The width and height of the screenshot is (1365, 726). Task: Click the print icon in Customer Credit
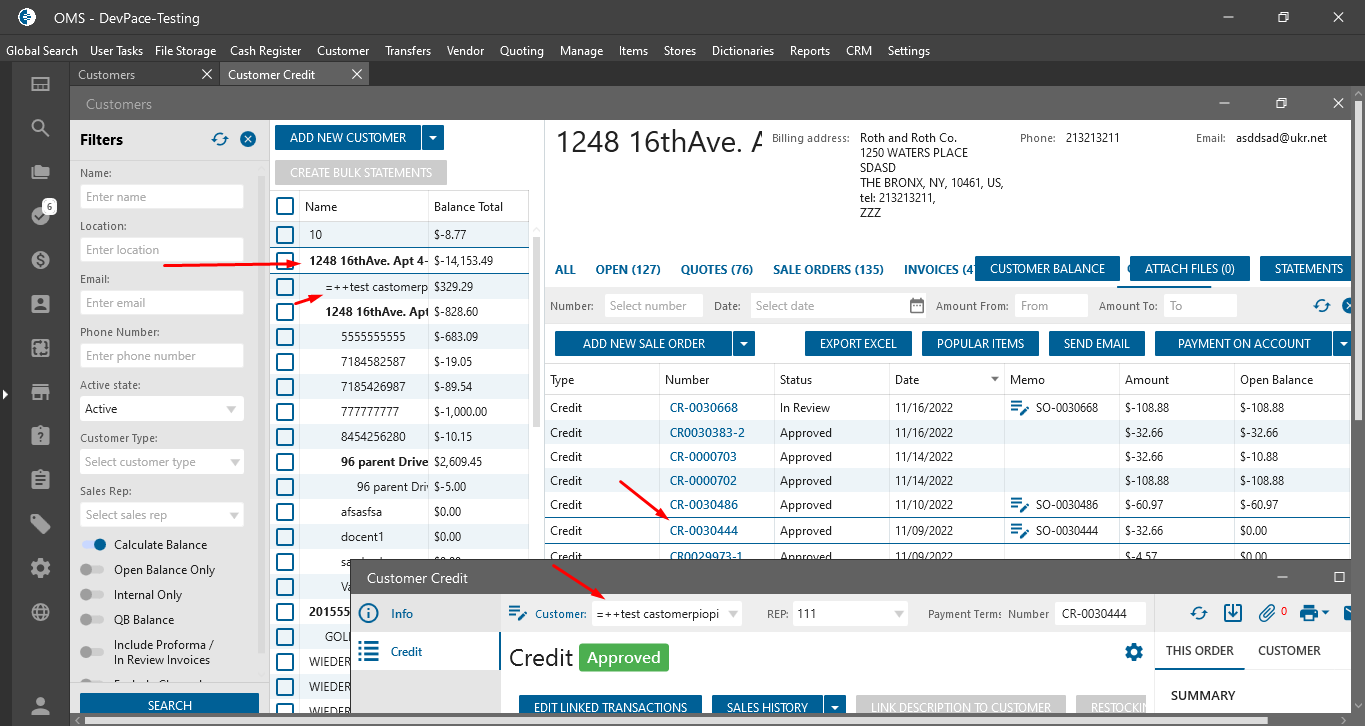(1307, 613)
